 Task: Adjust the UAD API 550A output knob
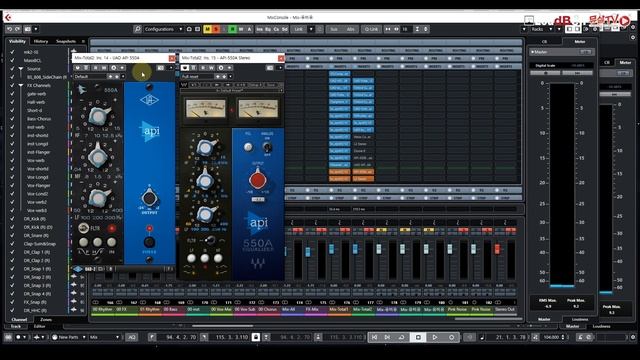click(x=149, y=198)
